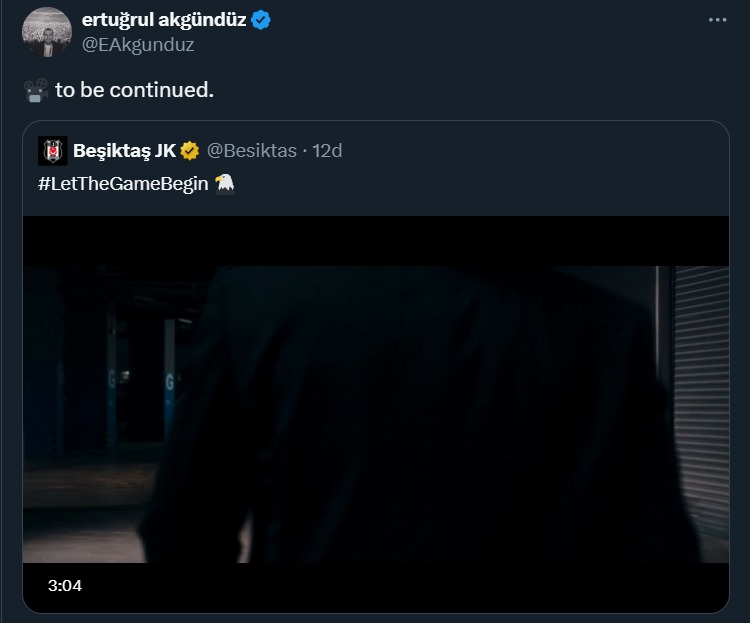The image size is (750, 623).
Task: Click the Beşiktaş JK club logo
Action: click(x=52, y=151)
